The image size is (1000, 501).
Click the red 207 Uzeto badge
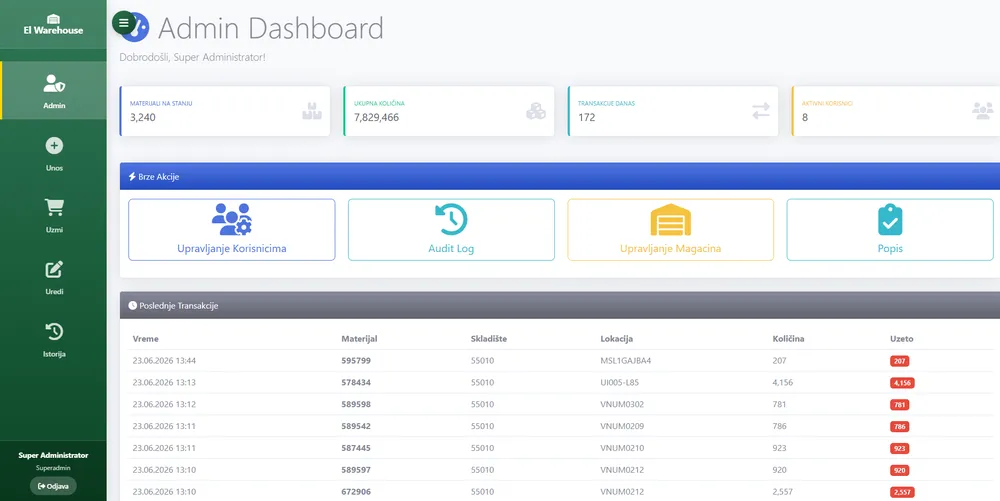click(x=899, y=361)
